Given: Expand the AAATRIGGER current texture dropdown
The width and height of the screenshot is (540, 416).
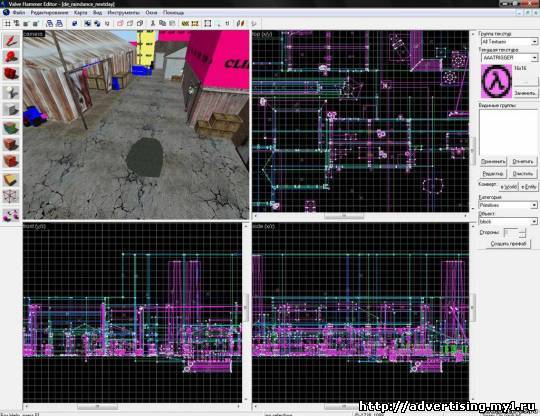Looking at the screenshot, I should tap(534, 58).
